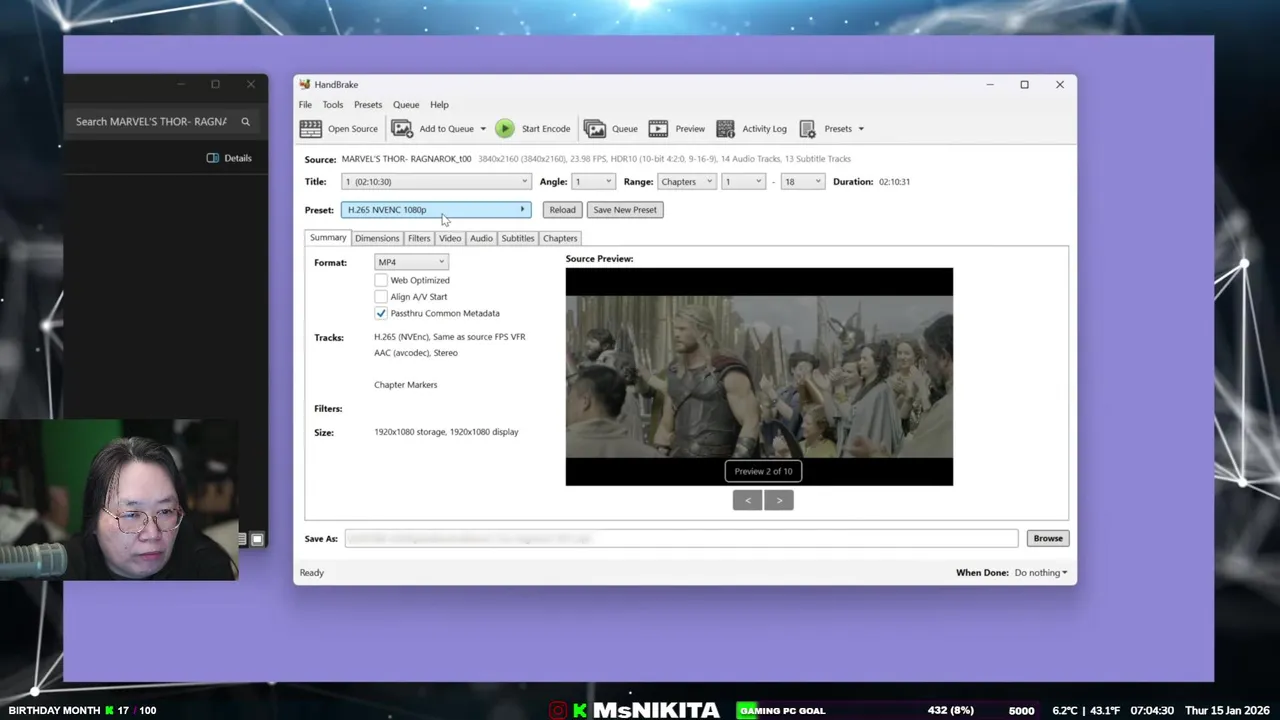Click view toggle icon at left window bottom
The image size is (1280, 720).
coord(257,540)
